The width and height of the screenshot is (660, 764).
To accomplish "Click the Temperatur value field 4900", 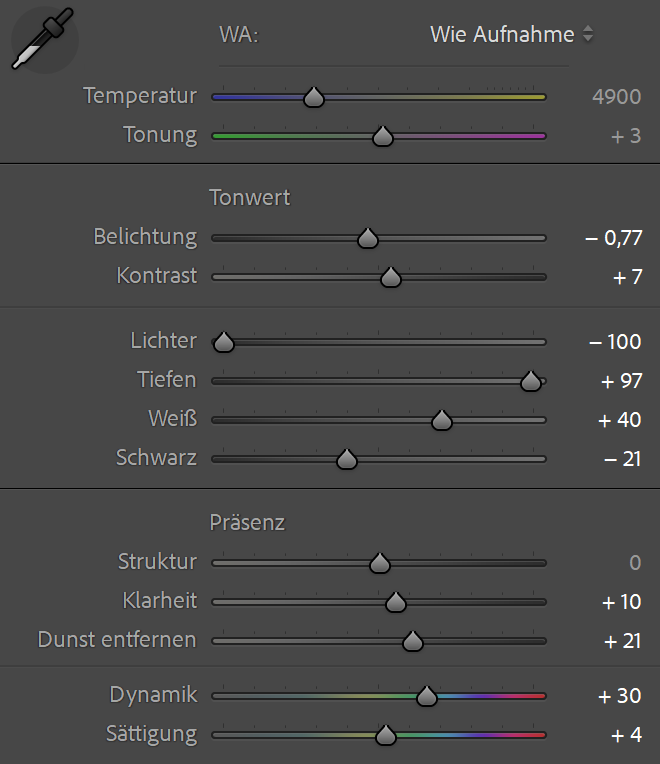I will coord(616,96).
